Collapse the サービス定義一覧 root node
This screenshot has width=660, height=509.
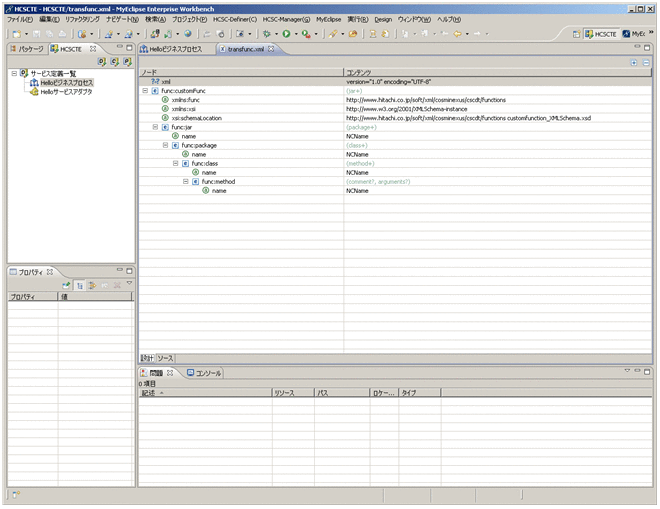pyautogui.click(x=14, y=73)
